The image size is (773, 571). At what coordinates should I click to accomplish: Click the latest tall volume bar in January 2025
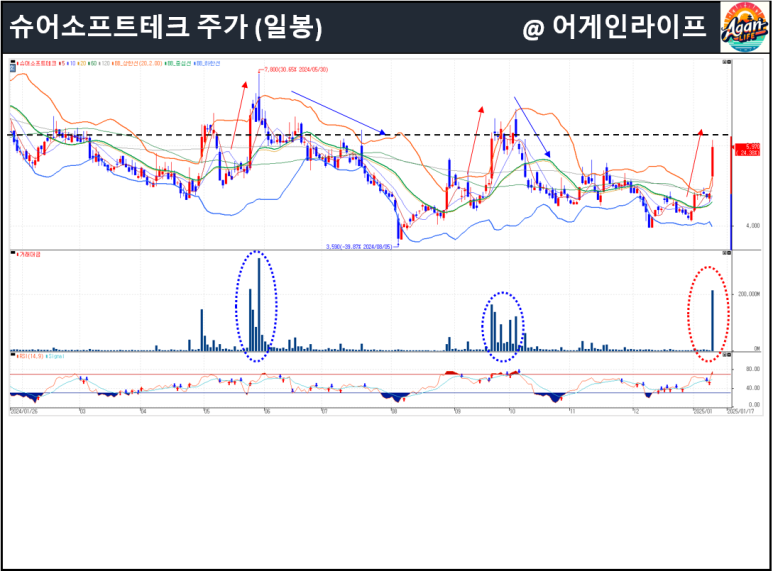pos(712,321)
